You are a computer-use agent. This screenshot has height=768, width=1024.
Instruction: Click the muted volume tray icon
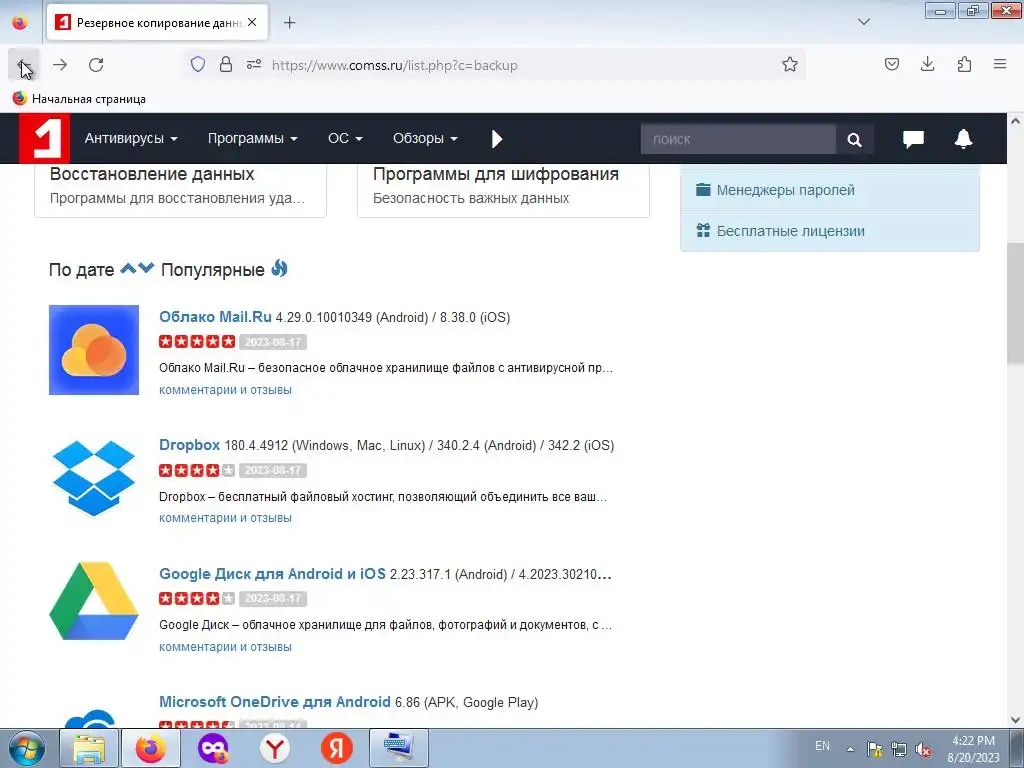click(x=923, y=750)
